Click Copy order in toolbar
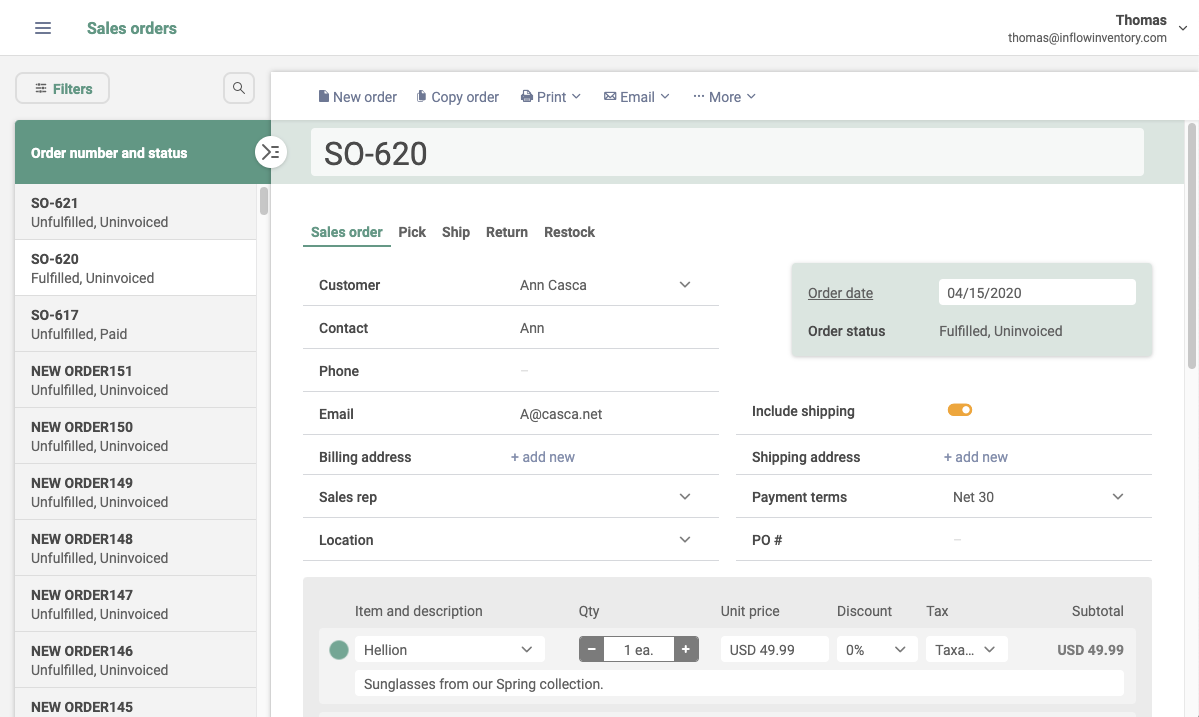1199x717 pixels. tap(457, 97)
